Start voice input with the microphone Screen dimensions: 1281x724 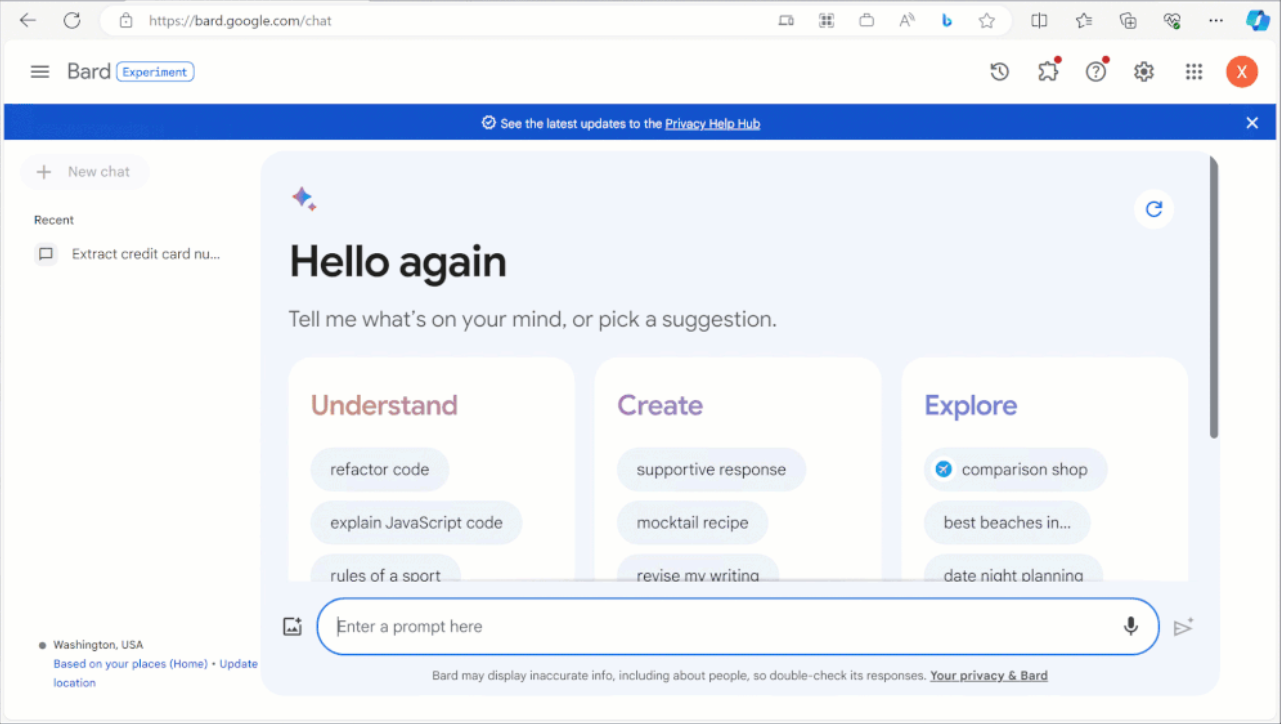(x=1130, y=626)
